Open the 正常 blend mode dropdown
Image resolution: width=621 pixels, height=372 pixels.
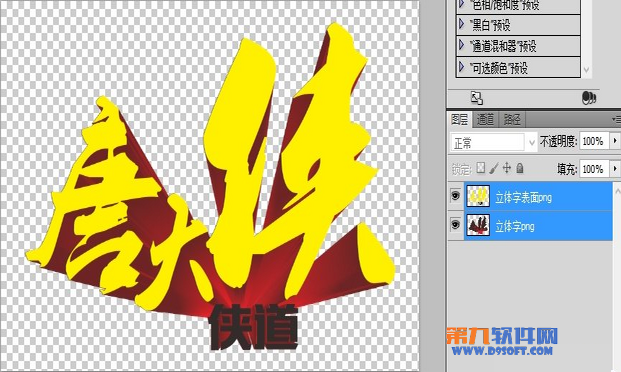pyautogui.click(x=493, y=142)
